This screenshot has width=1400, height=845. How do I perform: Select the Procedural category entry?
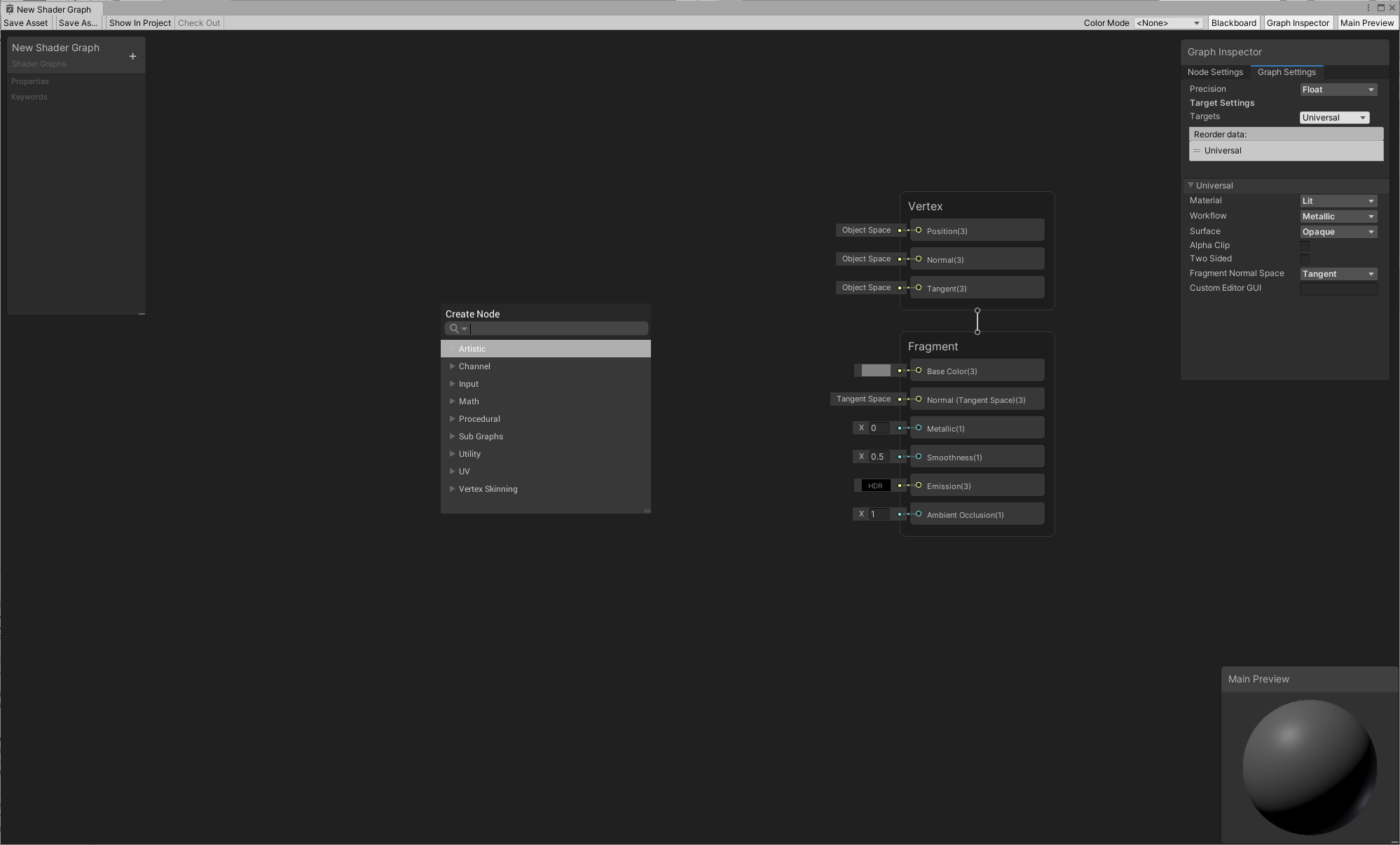pyautogui.click(x=479, y=419)
